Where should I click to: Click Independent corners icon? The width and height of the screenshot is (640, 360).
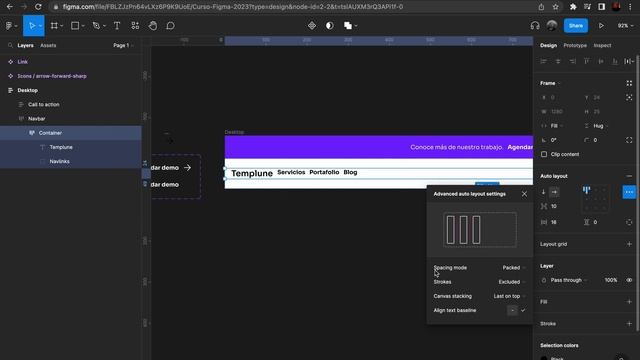[629, 140]
